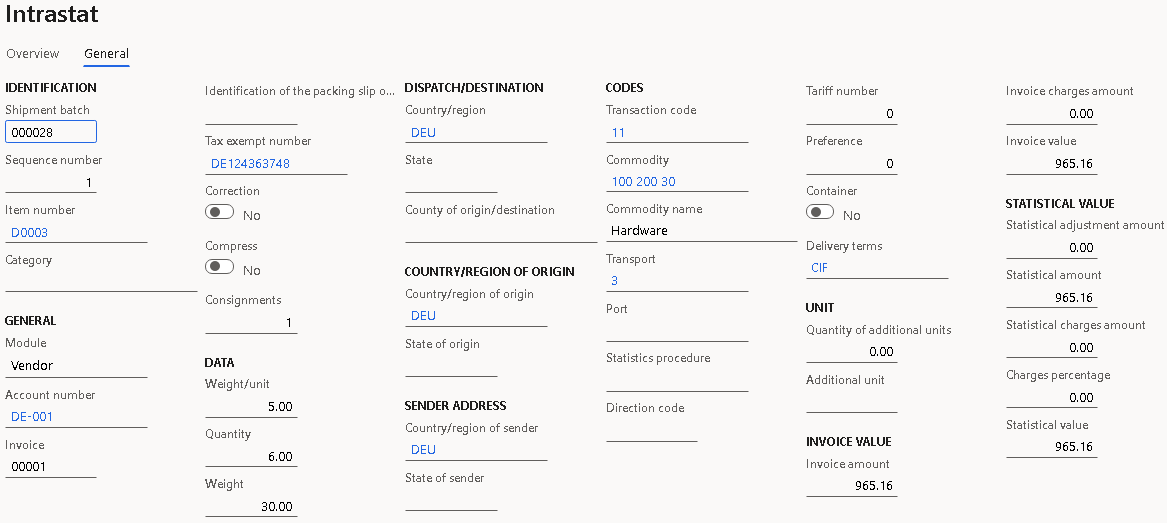Turn on the Container toggle

tap(820, 213)
